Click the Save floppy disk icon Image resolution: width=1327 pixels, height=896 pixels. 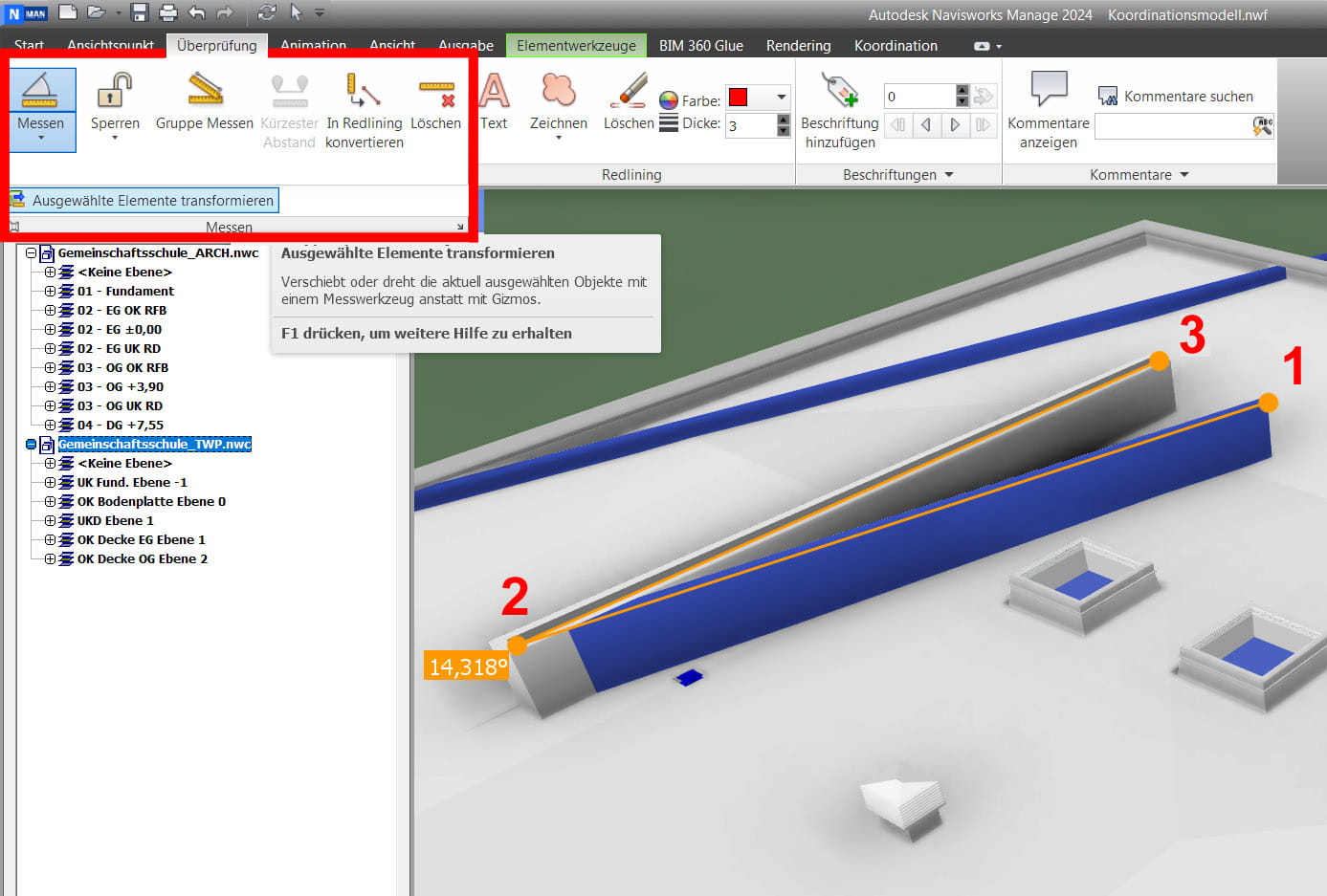coord(140,12)
